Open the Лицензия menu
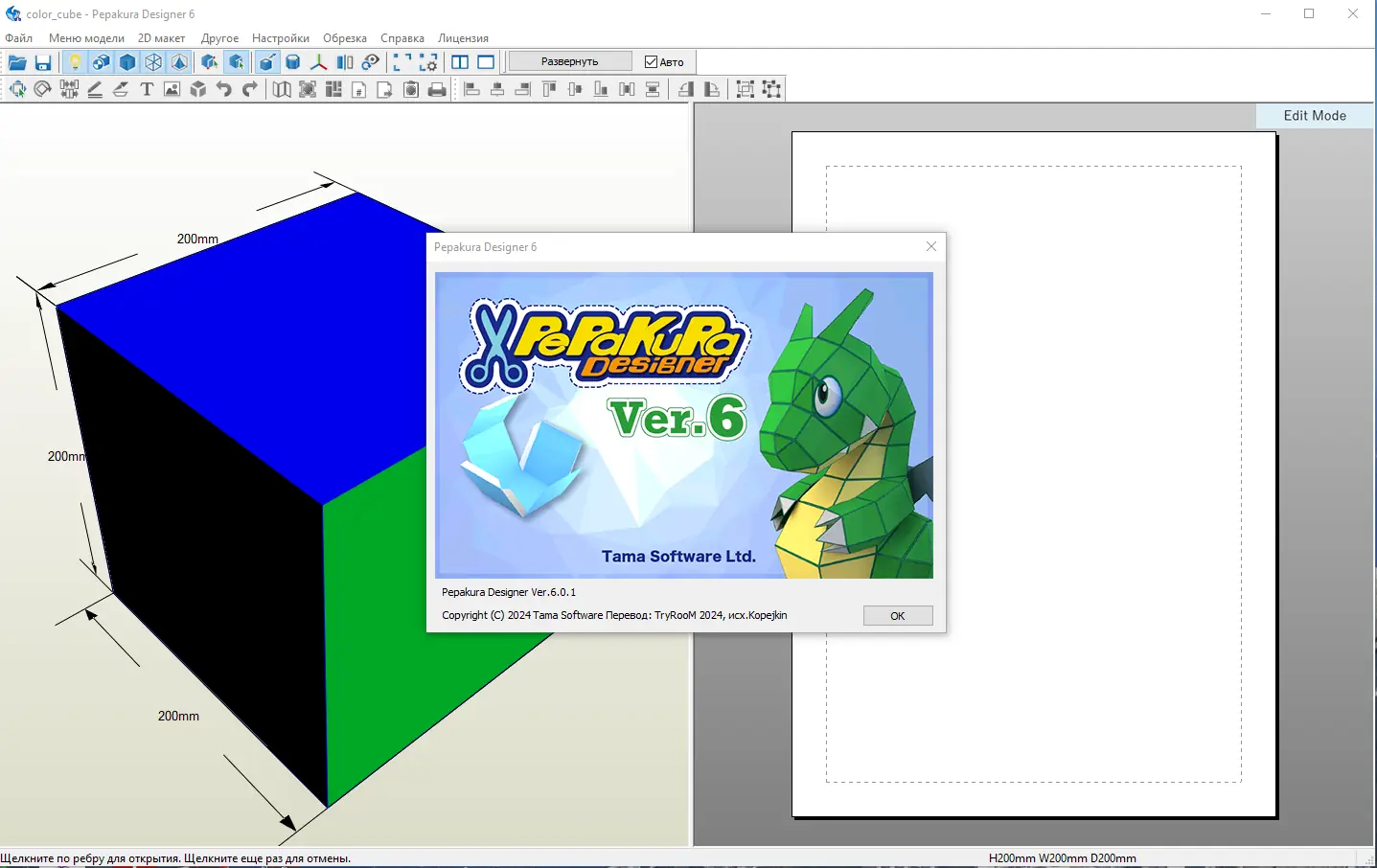This screenshot has width=1377, height=868. pyautogui.click(x=464, y=38)
